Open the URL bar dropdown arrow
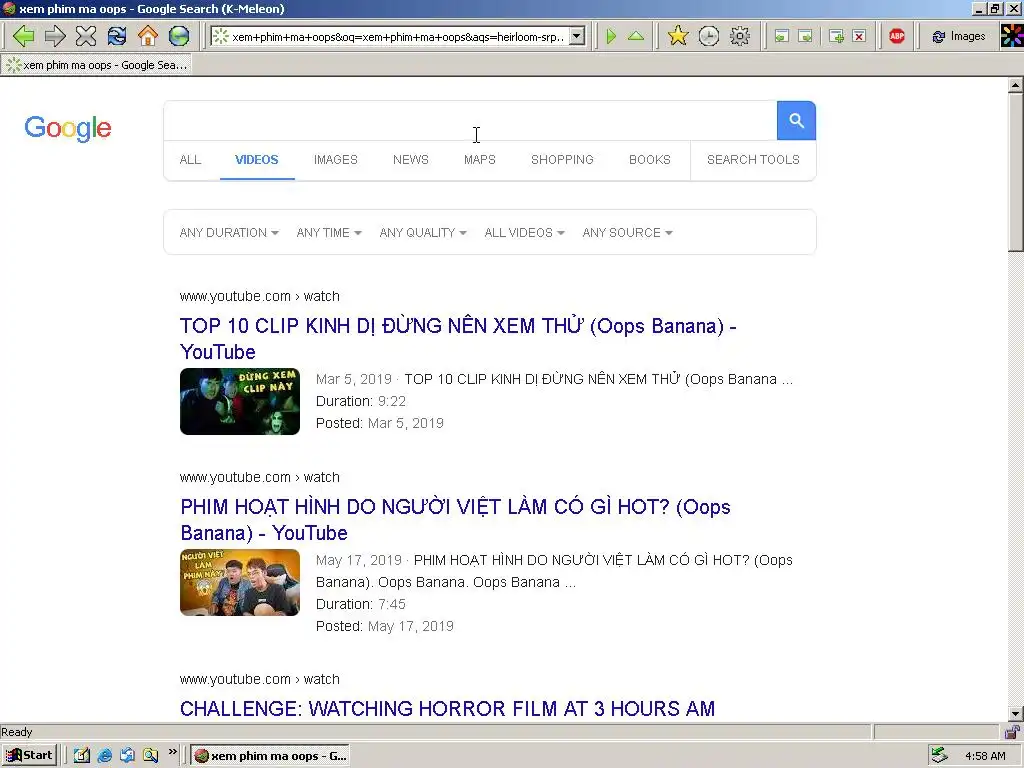Screen dimensions: 1024x768 577,37
